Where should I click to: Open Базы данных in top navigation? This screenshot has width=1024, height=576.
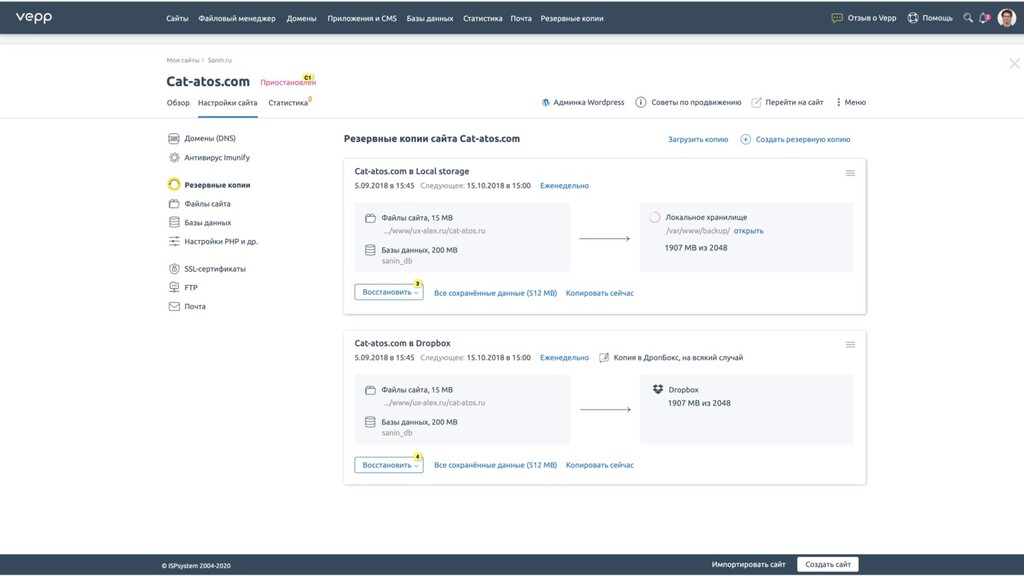coord(430,18)
